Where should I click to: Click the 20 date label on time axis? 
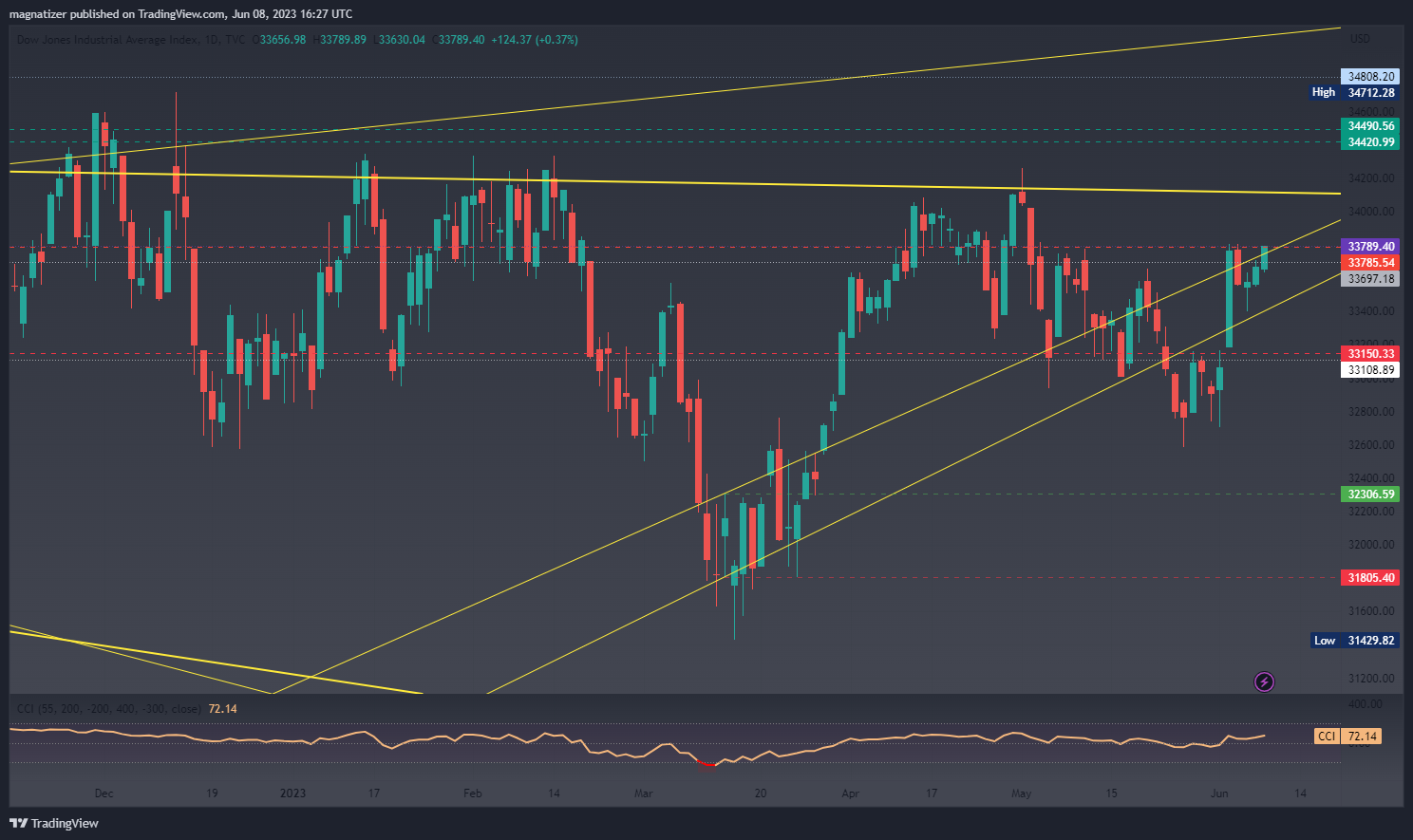coord(761,793)
